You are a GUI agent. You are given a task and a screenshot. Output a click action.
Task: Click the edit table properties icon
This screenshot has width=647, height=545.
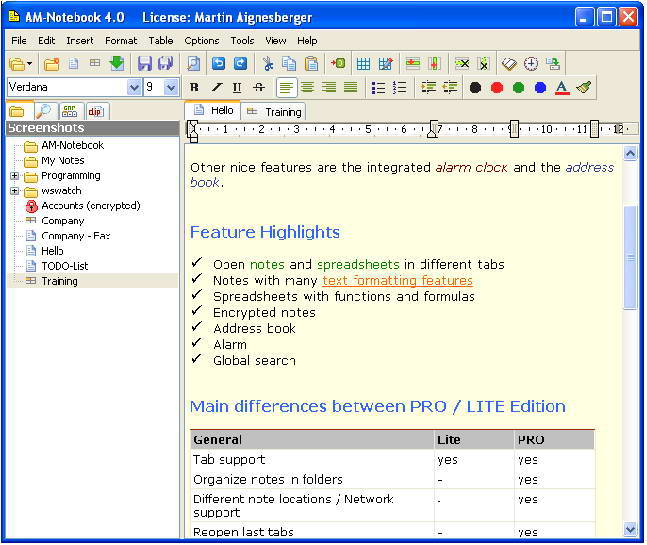coord(385,64)
